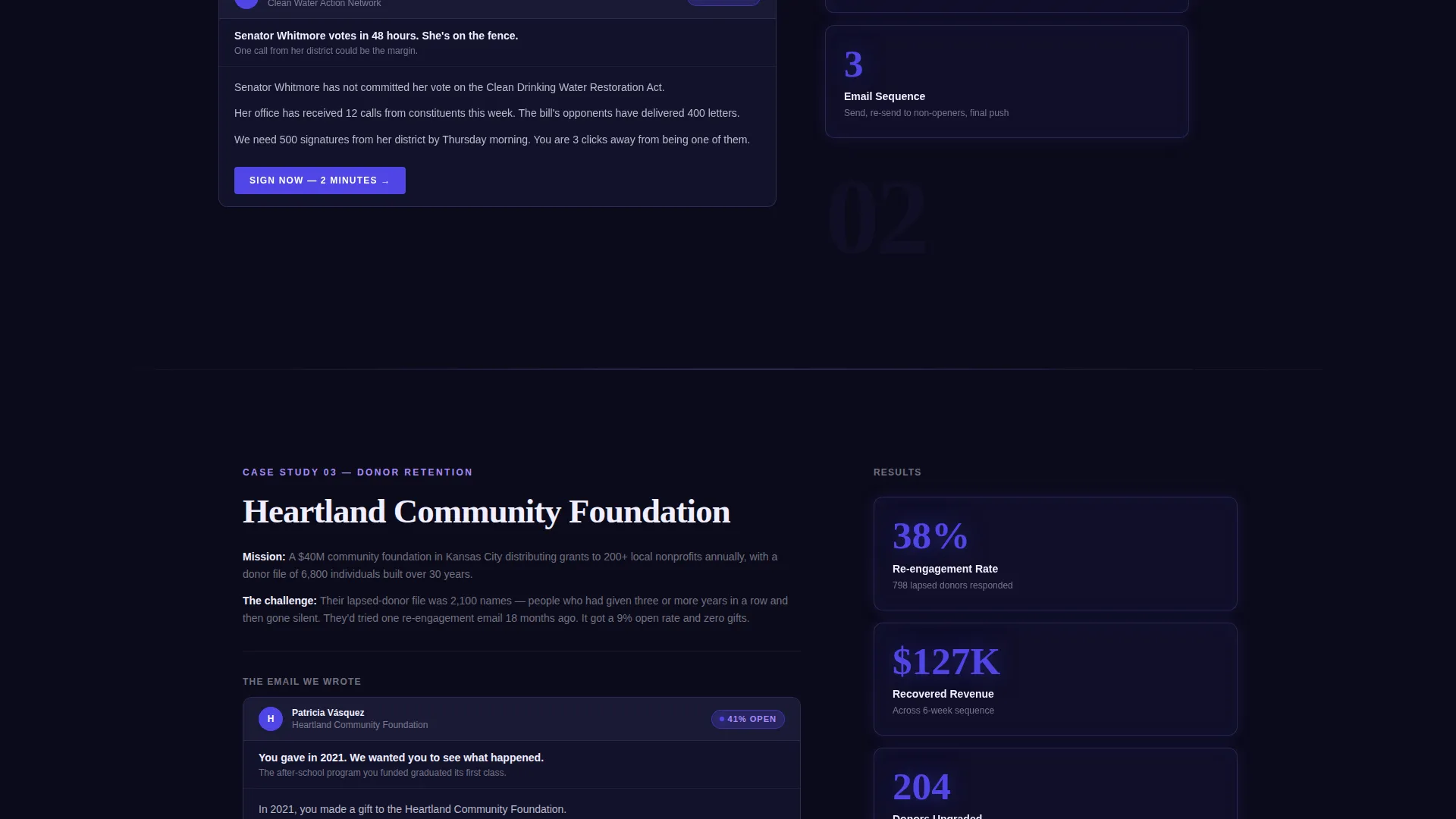The height and width of the screenshot is (819, 1456).
Task: Click 'One call from her district' preview text
Action: pos(326,51)
